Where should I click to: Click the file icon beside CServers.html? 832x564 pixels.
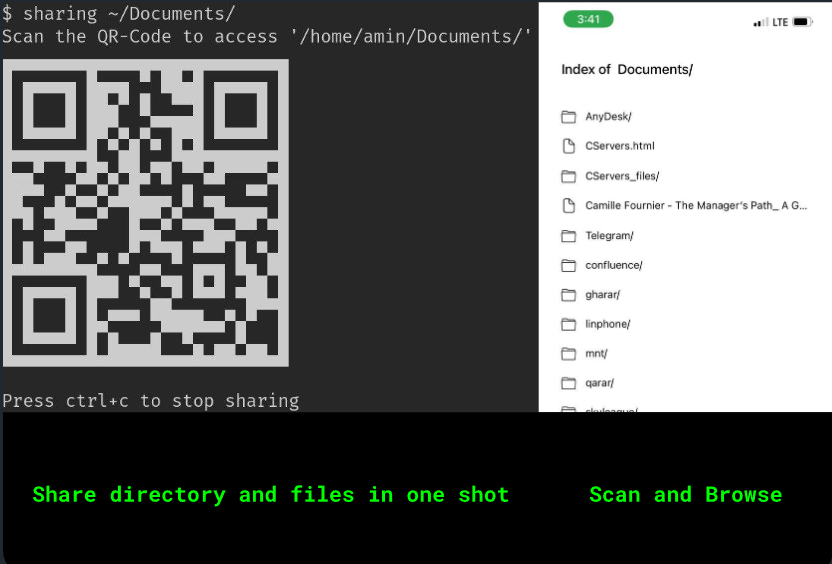[x=568, y=146]
